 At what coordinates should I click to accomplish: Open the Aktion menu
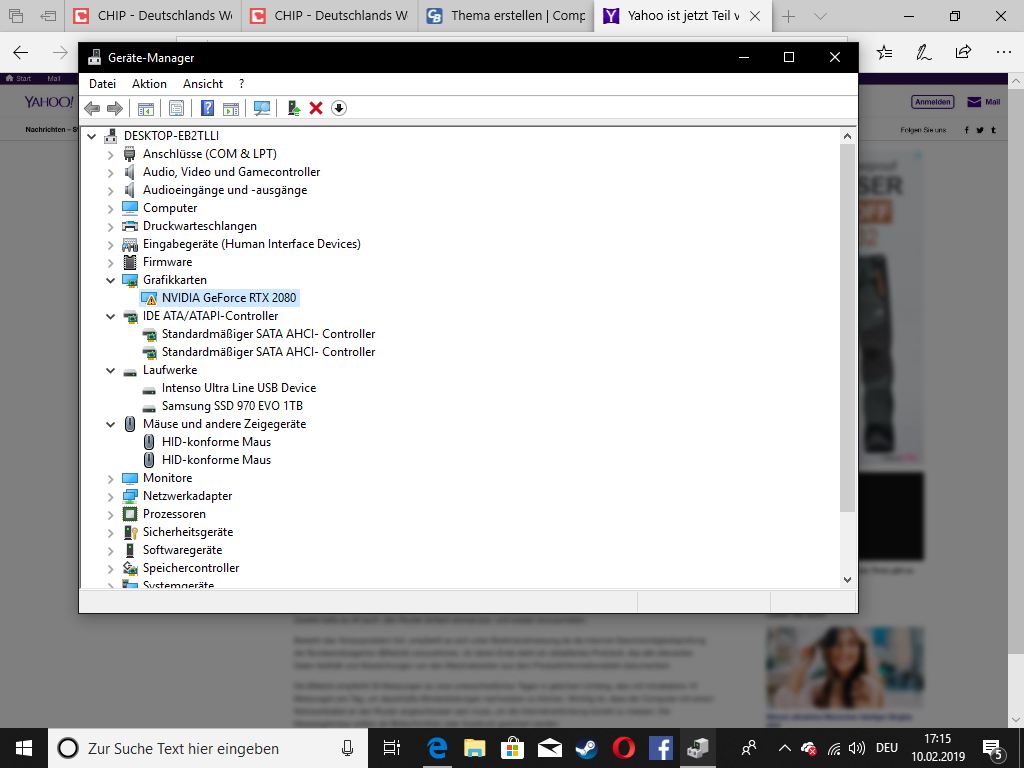click(149, 84)
